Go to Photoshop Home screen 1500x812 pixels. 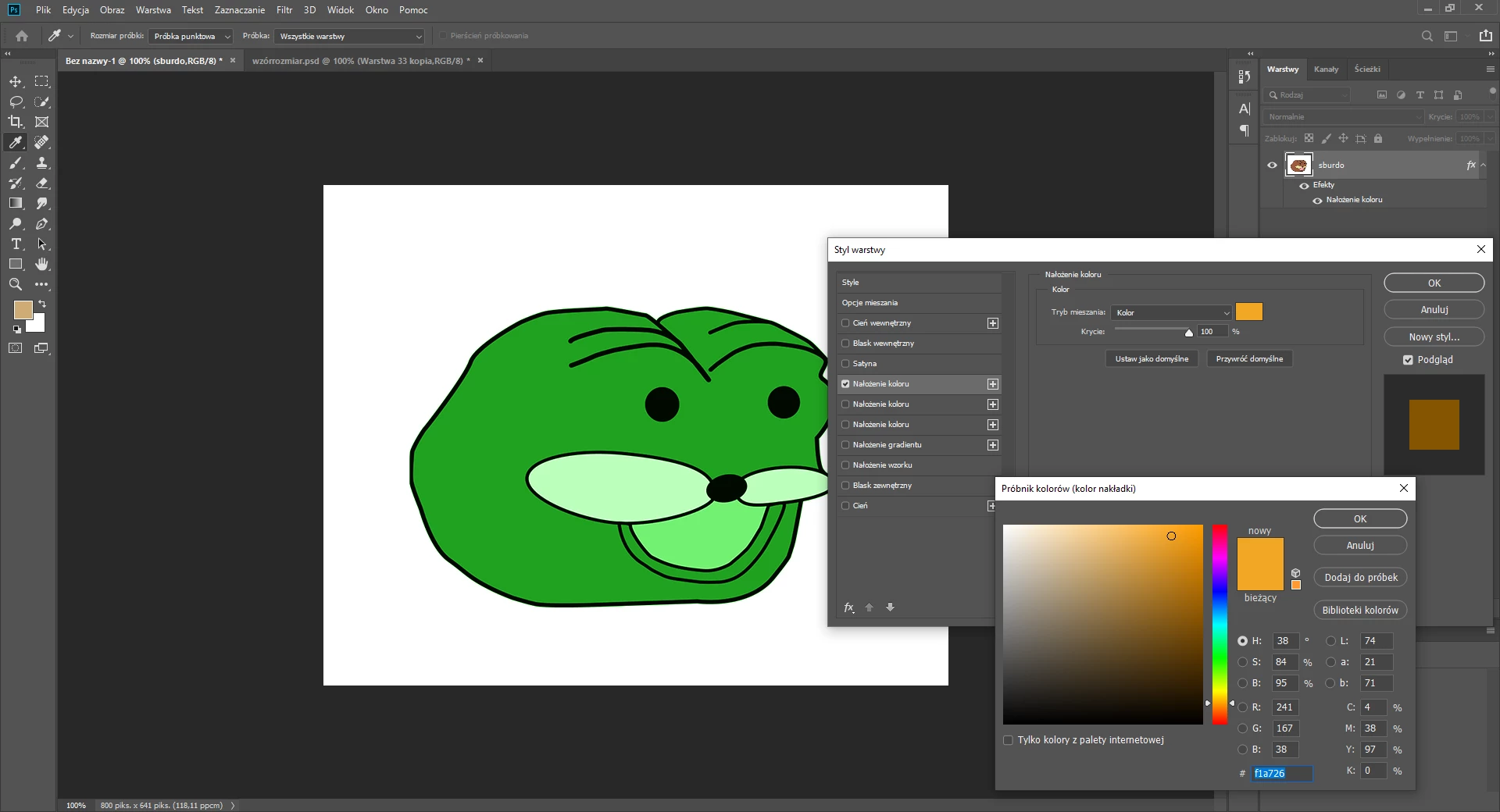(22, 36)
